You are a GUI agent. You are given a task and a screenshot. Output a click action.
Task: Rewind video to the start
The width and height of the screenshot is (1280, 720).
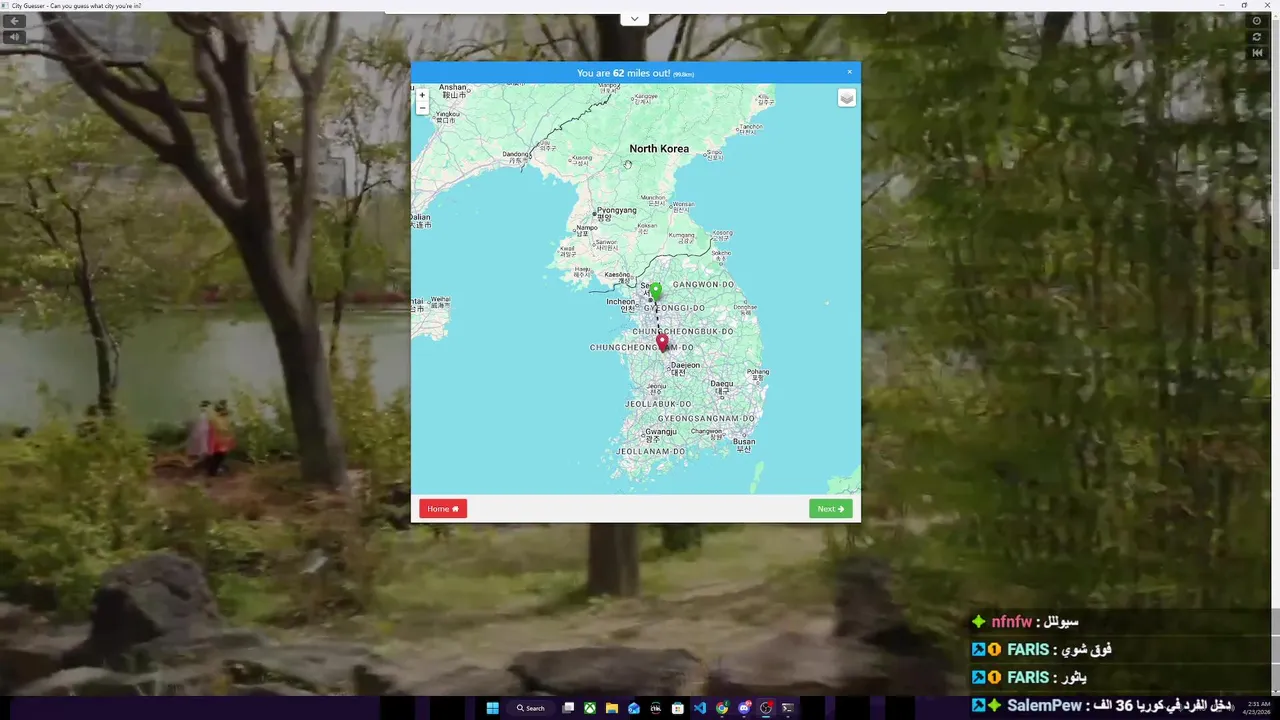[1257, 53]
